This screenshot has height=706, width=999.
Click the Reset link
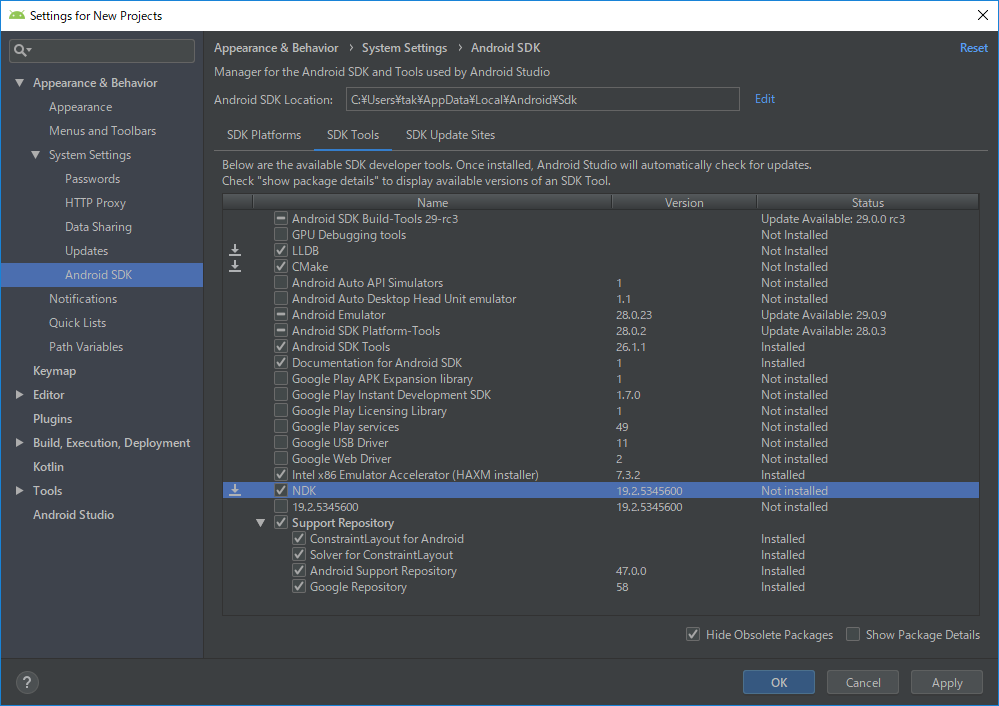974,48
